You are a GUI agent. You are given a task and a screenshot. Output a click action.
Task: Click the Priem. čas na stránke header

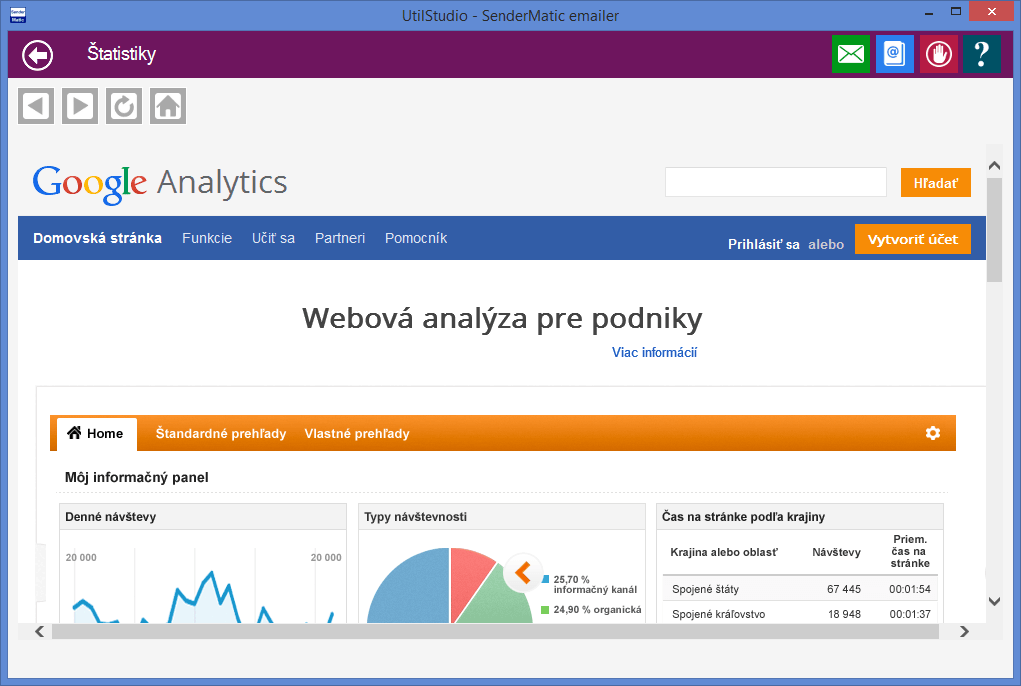click(910, 551)
